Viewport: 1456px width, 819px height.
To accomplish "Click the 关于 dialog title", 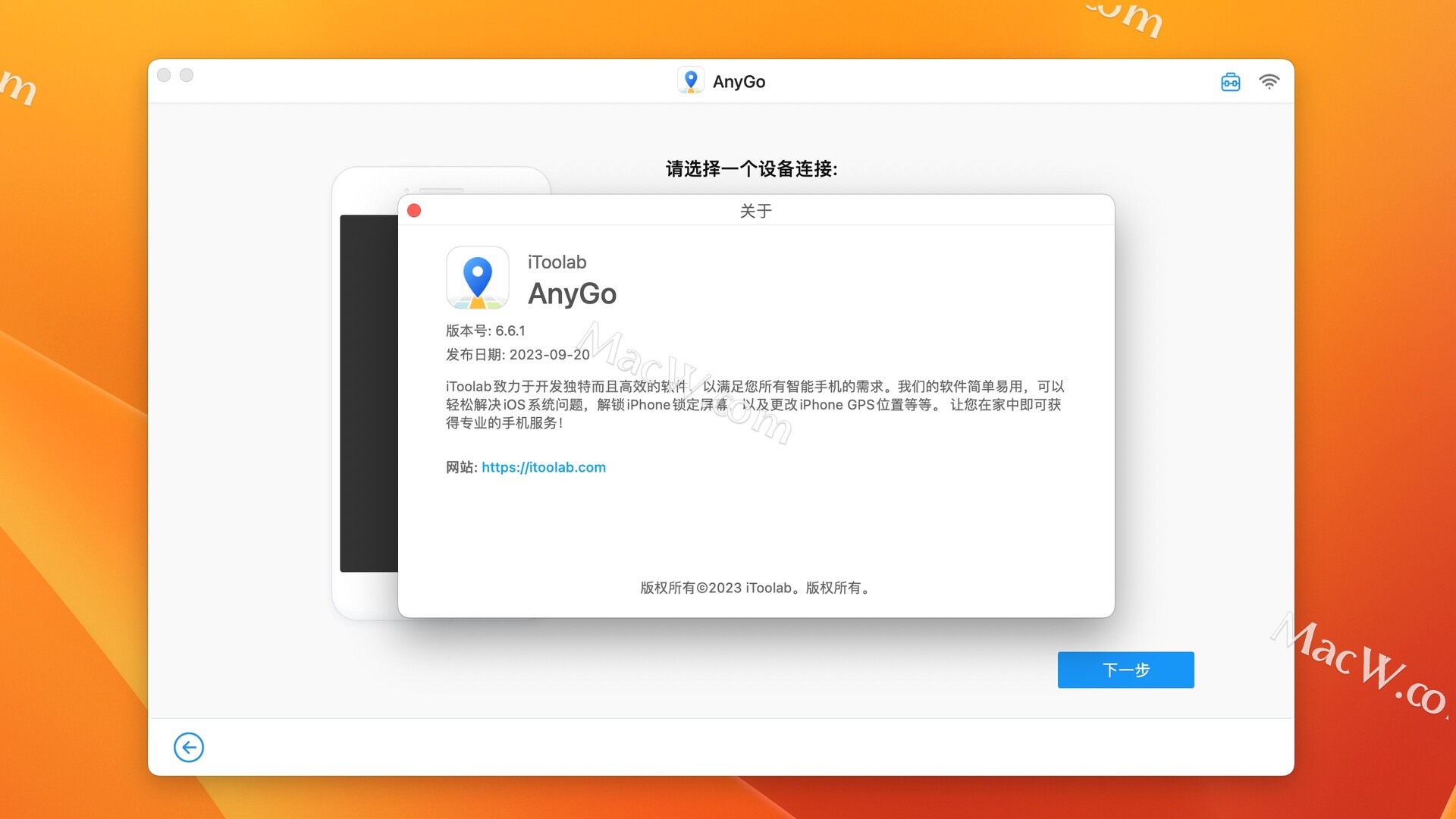I will (x=756, y=211).
